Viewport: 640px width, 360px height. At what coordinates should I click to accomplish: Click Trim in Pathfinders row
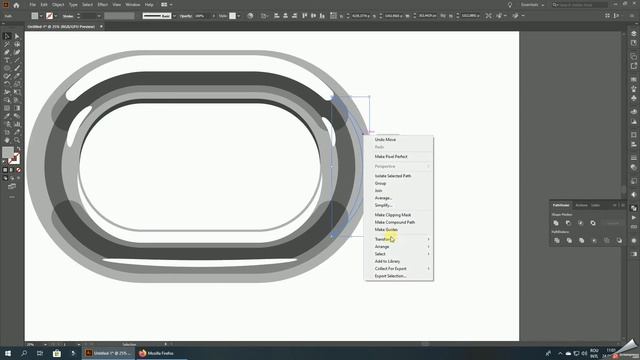tap(569, 240)
